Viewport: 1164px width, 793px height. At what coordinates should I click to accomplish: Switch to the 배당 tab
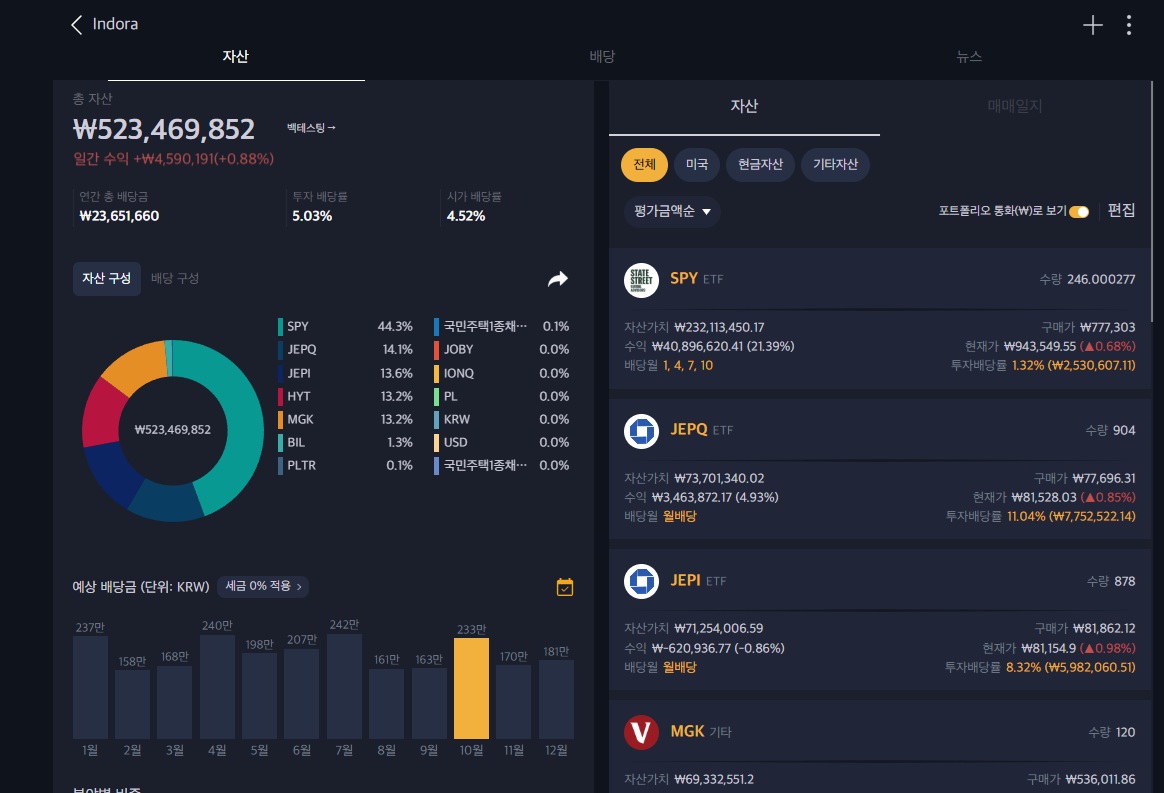pyautogui.click(x=602, y=57)
